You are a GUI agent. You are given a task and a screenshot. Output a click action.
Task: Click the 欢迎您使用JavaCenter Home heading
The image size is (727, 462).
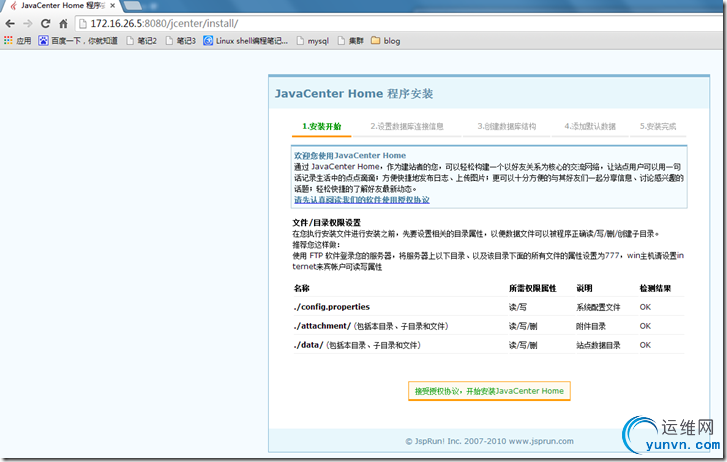tap(350, 155)
